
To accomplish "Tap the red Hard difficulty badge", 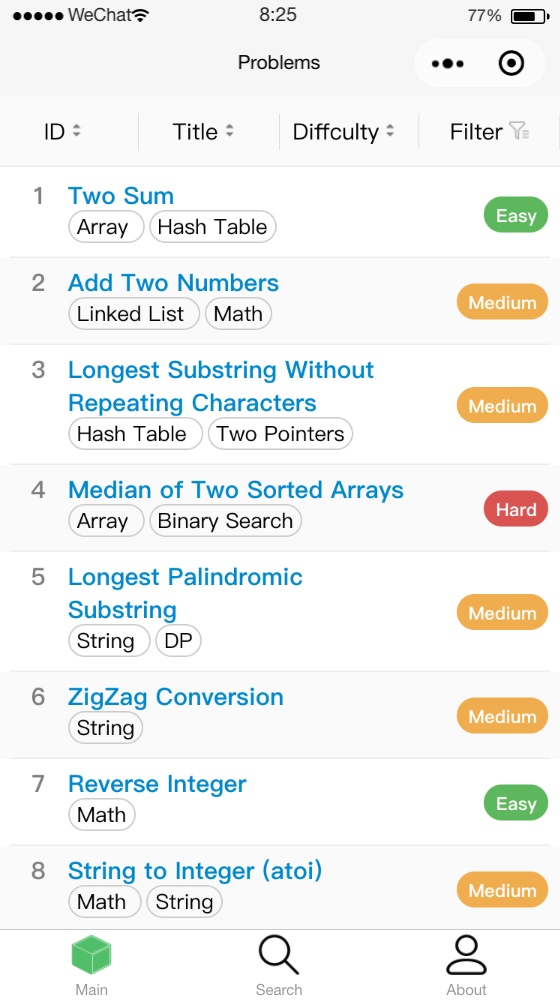I will click(x=516, y=509).
